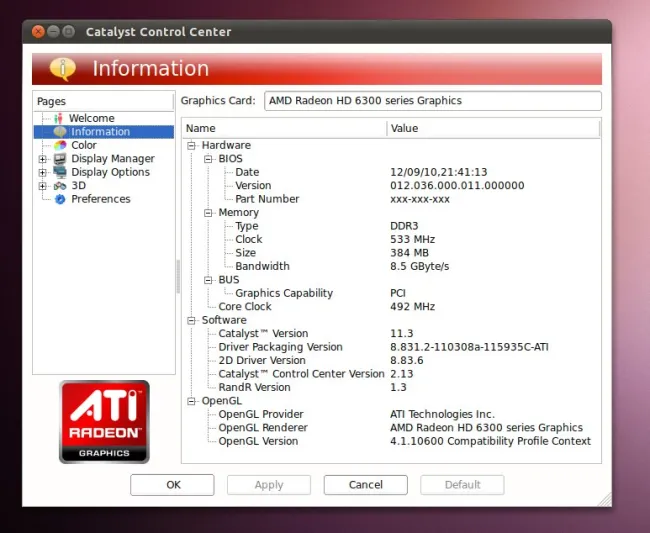This screenshot has width=650, height=533.
Task: Open the Display Options page
Action: point(110,172)
